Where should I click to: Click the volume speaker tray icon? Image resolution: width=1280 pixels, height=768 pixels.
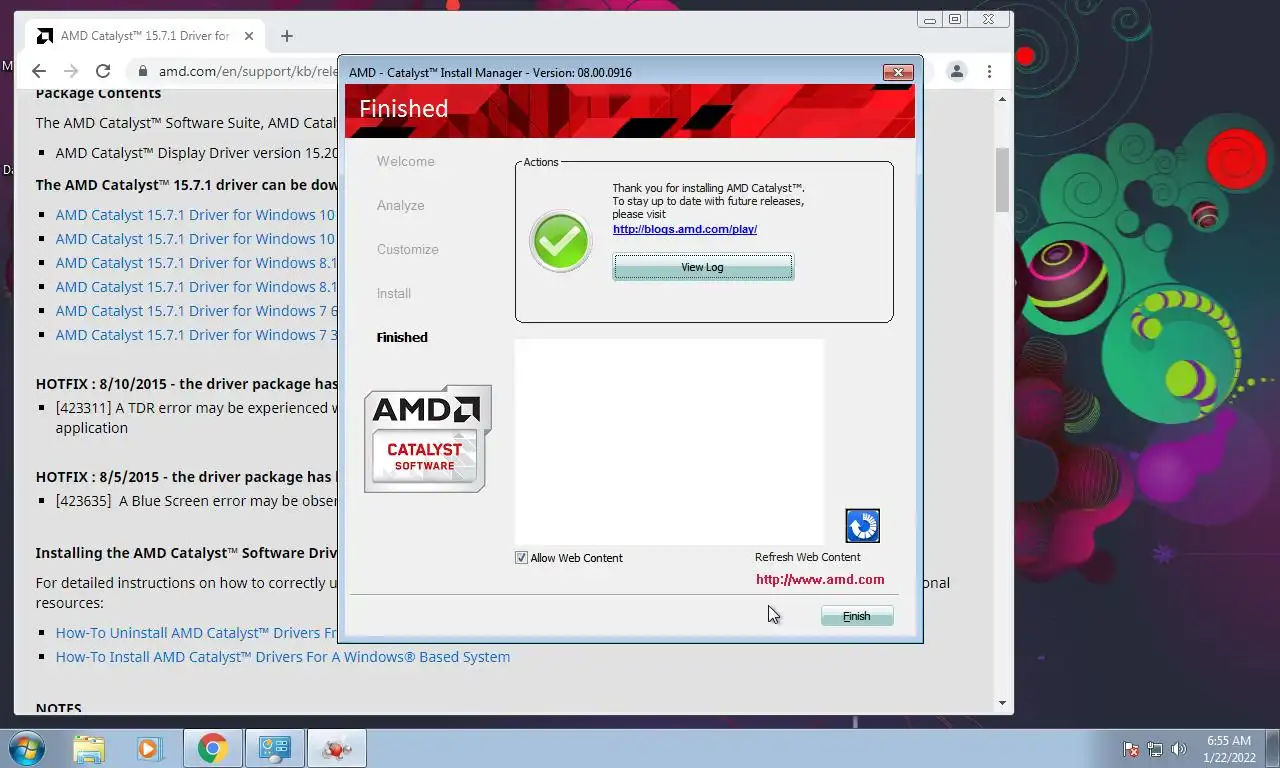point(1179,749)
